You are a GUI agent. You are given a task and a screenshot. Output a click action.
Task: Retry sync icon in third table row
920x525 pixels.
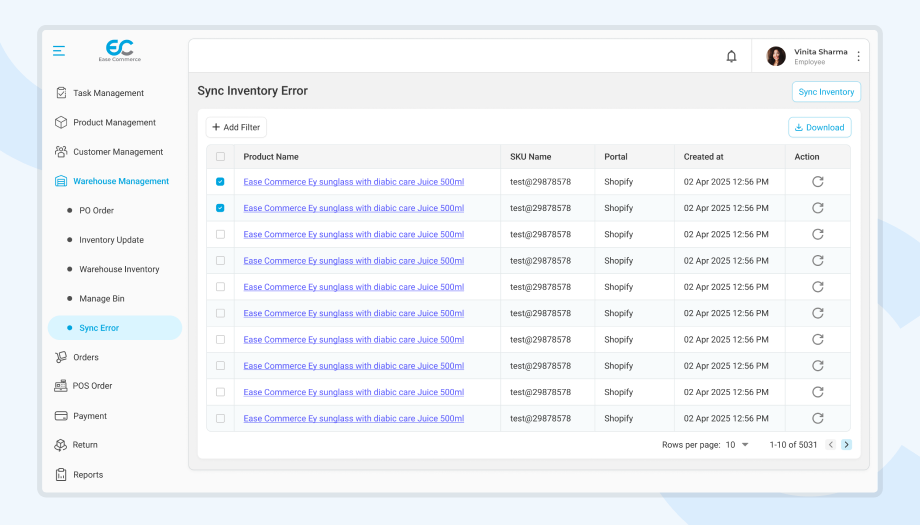tap(818, 235)
